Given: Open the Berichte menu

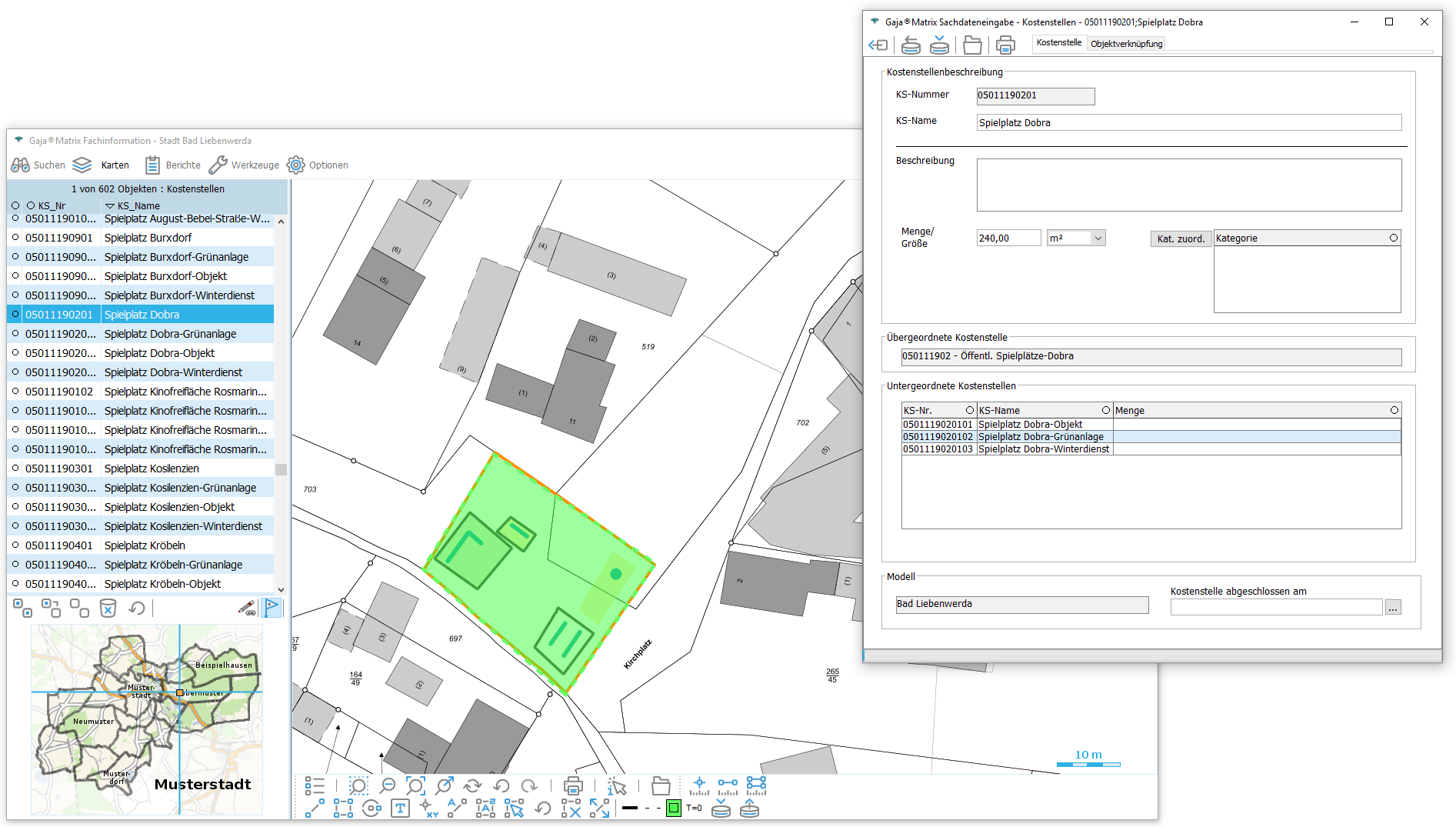Looking at the screenshot, I should click(x=173, y=165).
